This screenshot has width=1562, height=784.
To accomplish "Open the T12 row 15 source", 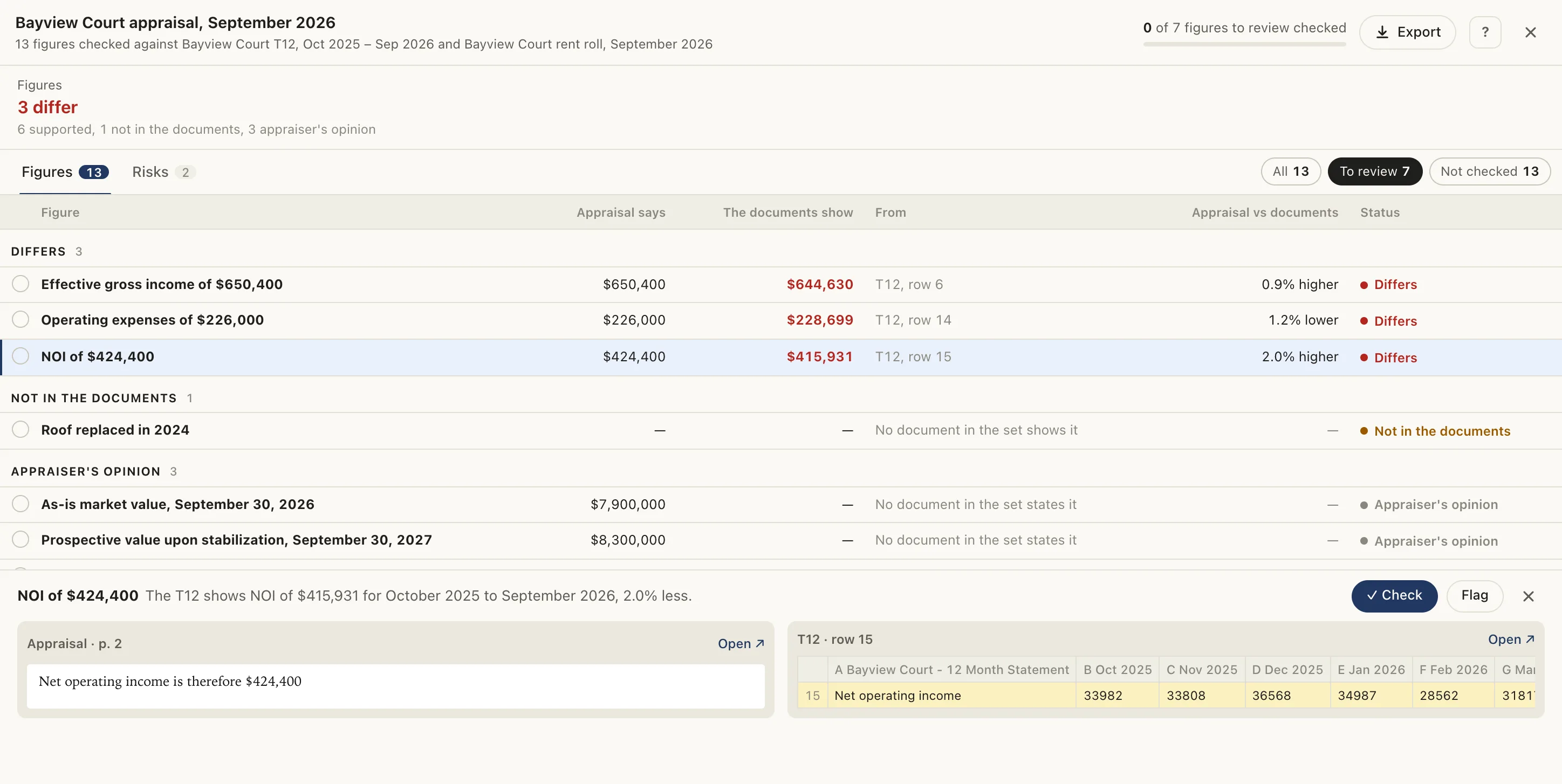I will 1510,639.
